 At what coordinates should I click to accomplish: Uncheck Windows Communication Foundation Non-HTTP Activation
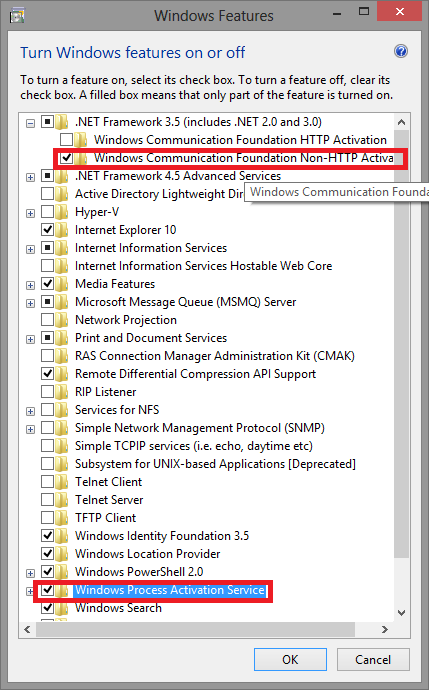pos(66,158)
